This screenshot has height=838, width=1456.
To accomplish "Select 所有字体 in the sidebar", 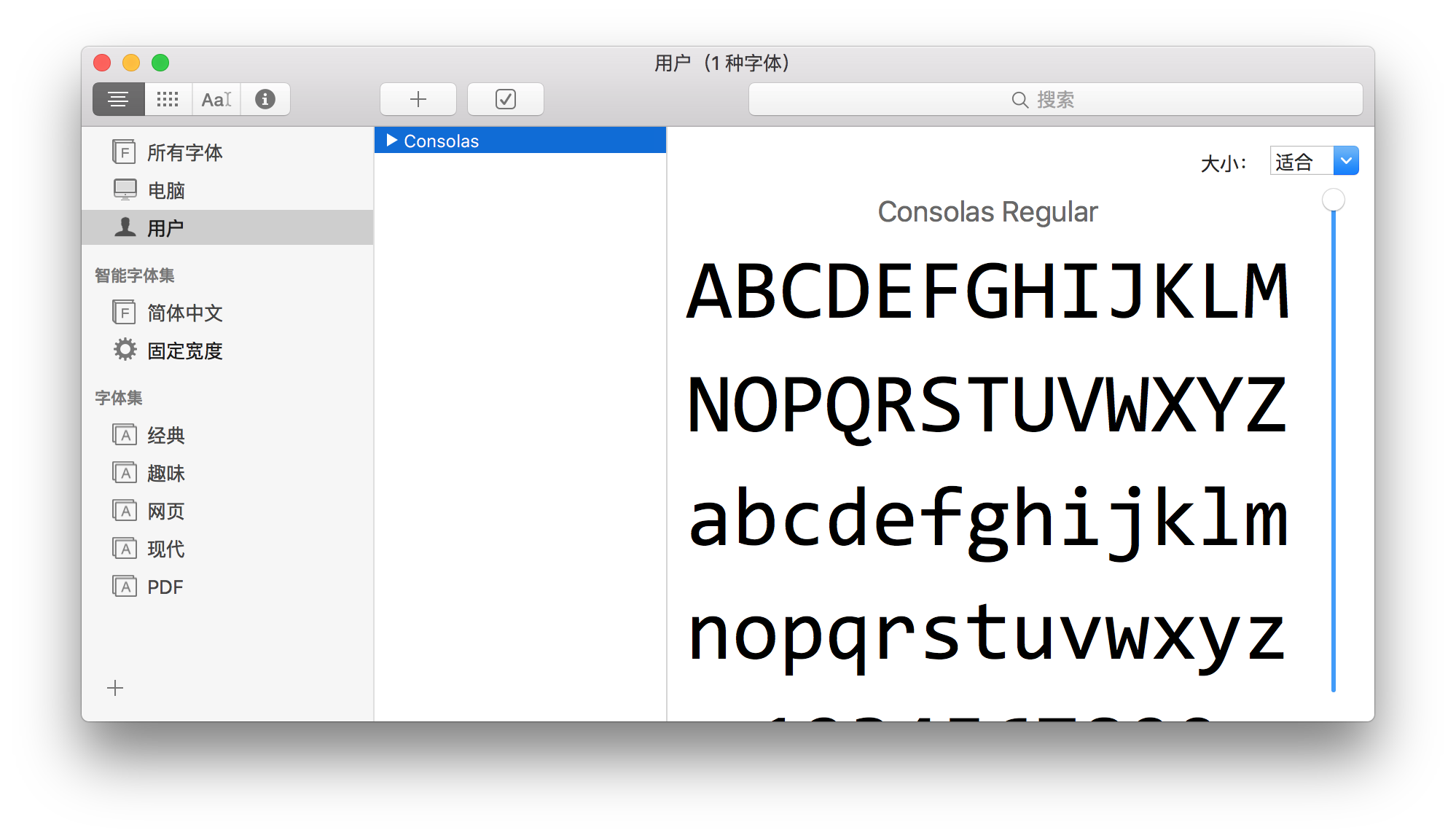I will 227,152.
